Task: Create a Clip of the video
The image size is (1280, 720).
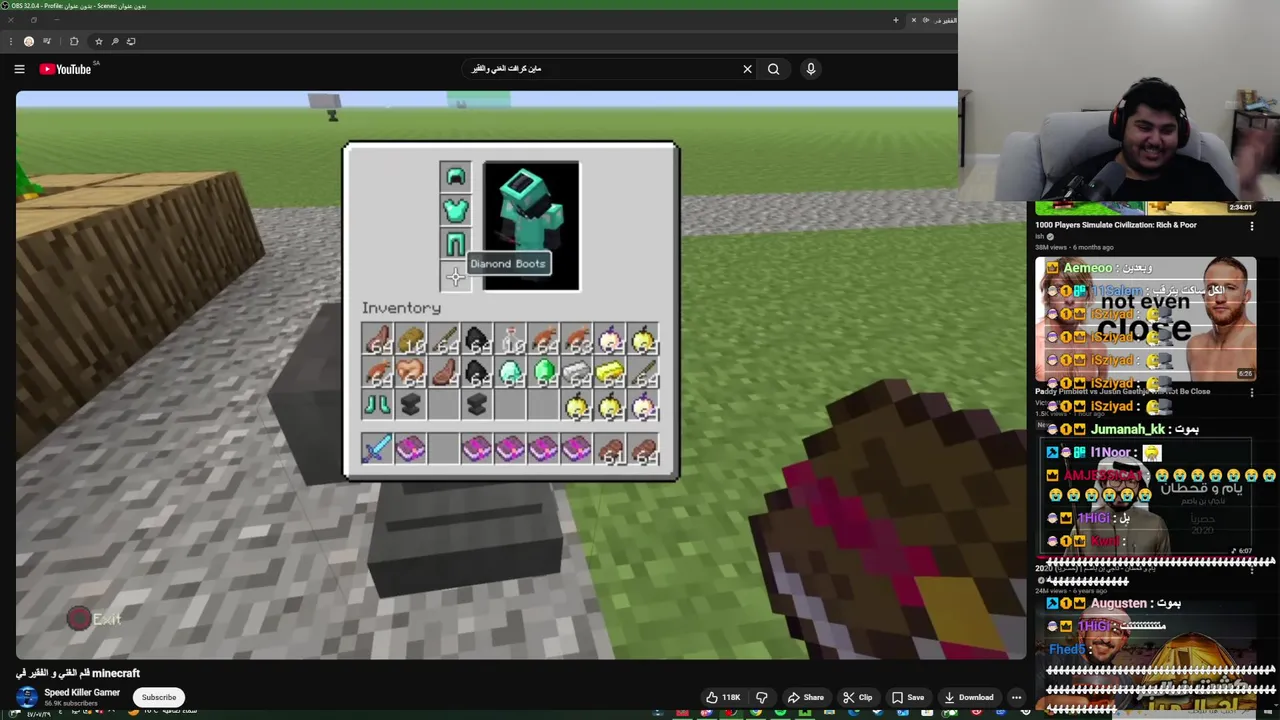Action: [857, 697]
